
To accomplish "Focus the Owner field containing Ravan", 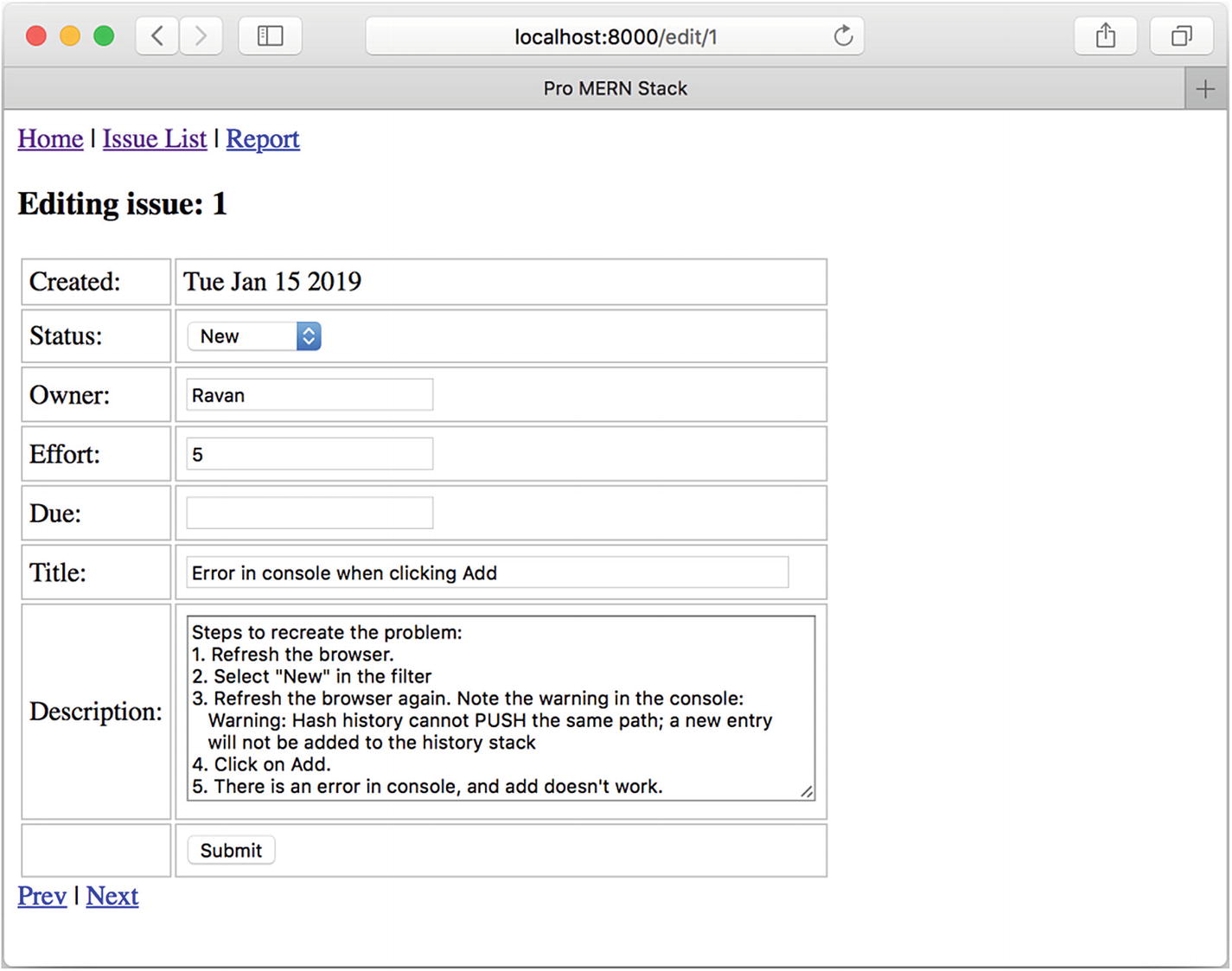I will click(310, 395).
